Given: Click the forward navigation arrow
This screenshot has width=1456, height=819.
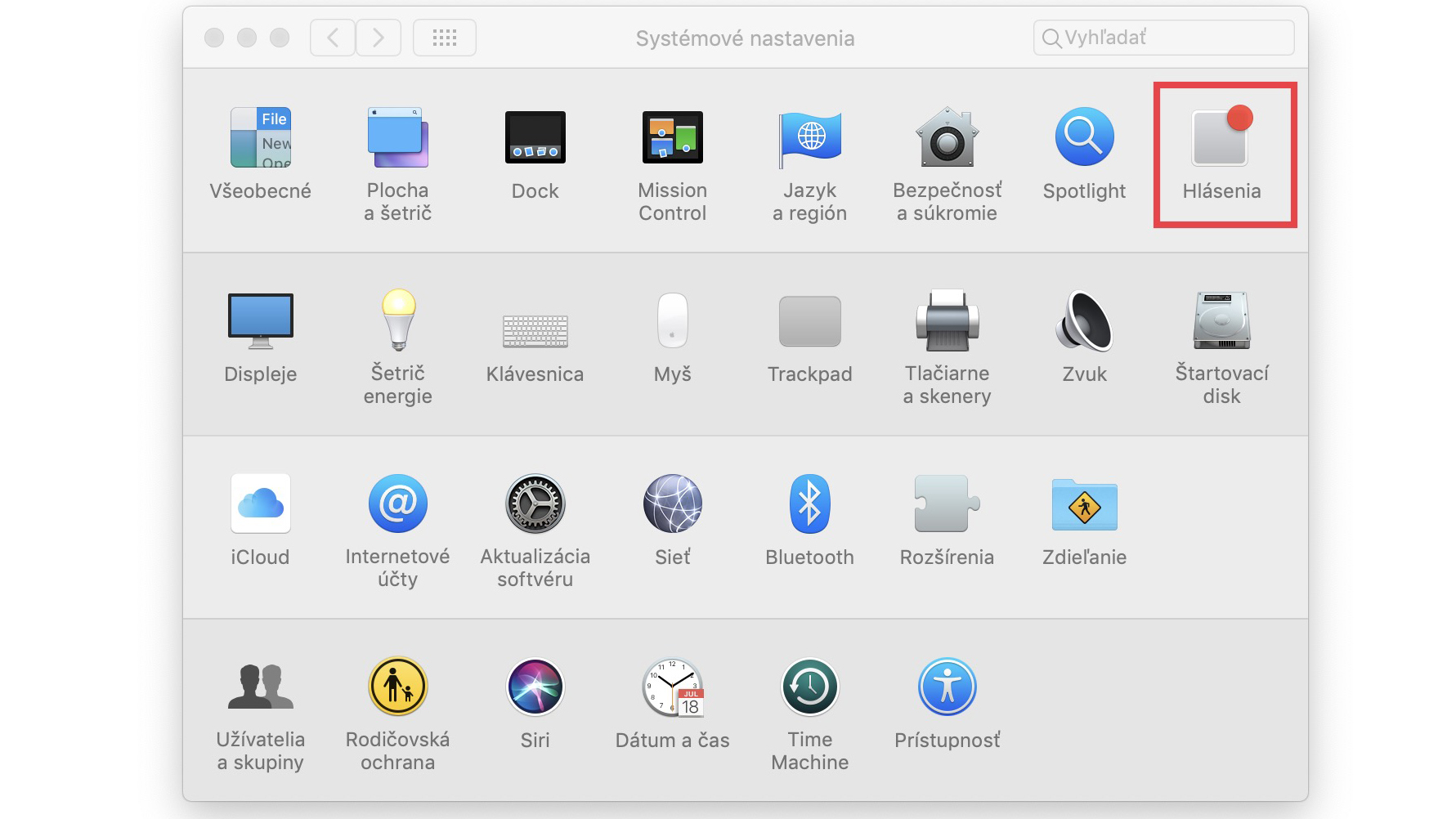Looking at the screenshot, I should [378, 38].
